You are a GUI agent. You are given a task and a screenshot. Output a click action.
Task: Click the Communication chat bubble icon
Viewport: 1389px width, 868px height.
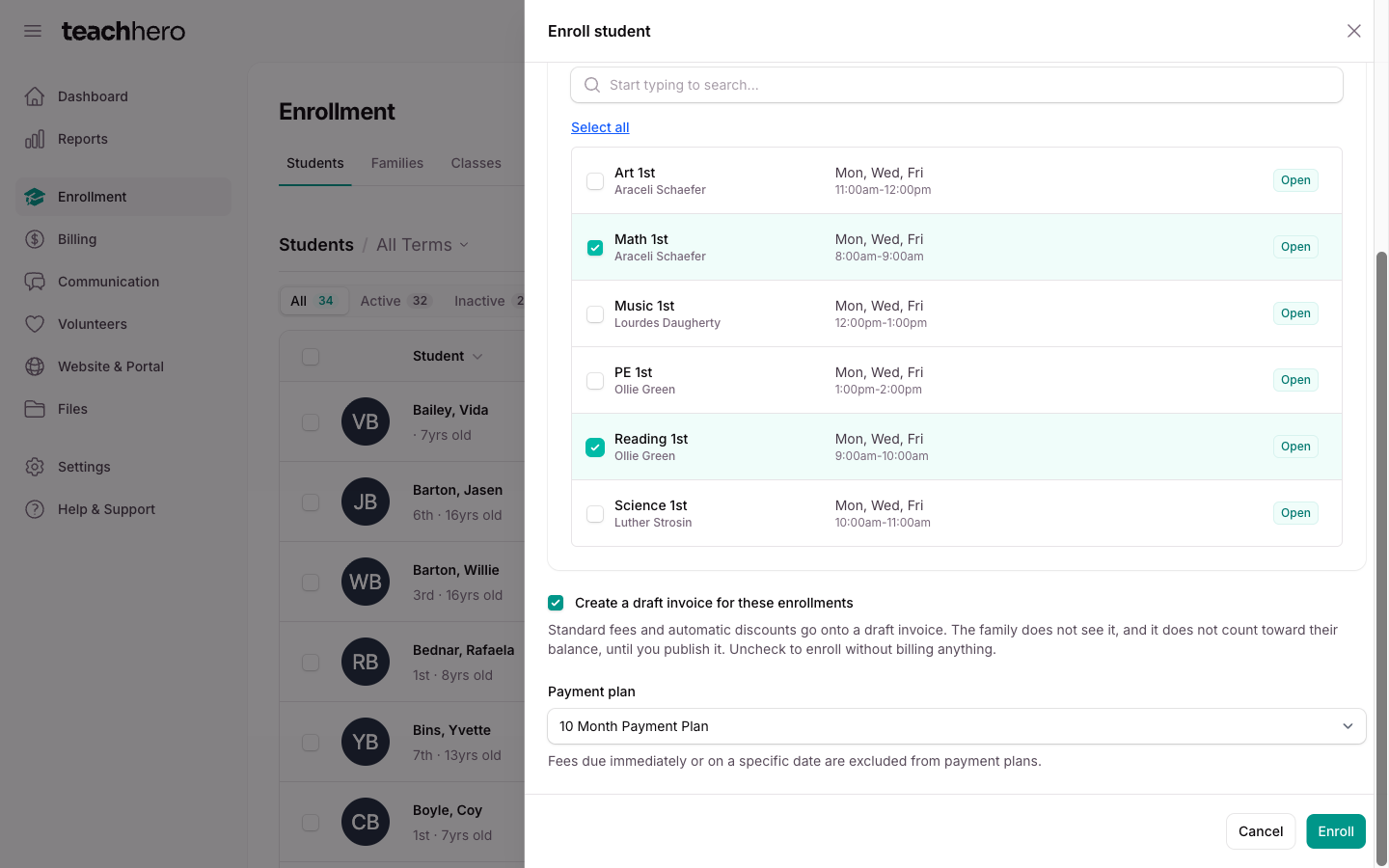(35, 282)
